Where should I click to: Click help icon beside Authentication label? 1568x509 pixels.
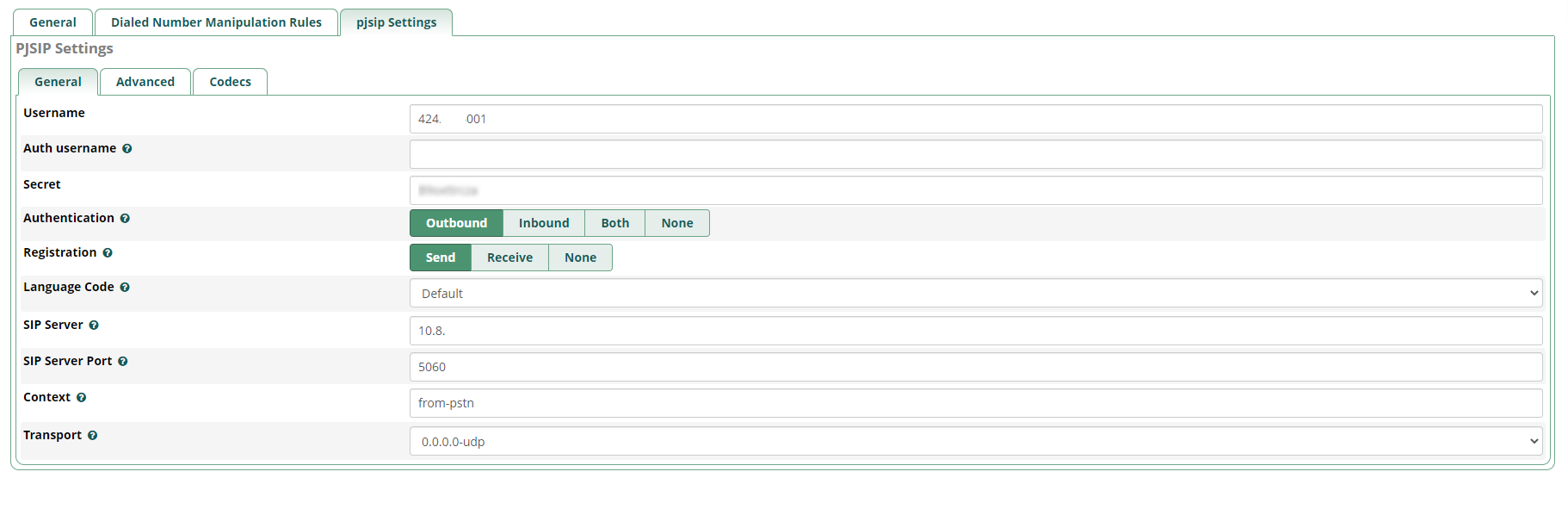(x=125, y=219)
